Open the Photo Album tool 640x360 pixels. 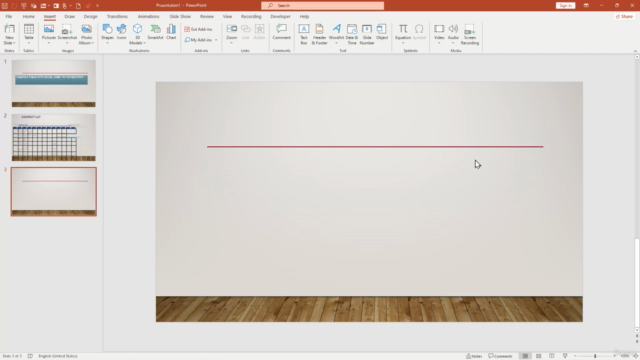(x=87, y=34)
